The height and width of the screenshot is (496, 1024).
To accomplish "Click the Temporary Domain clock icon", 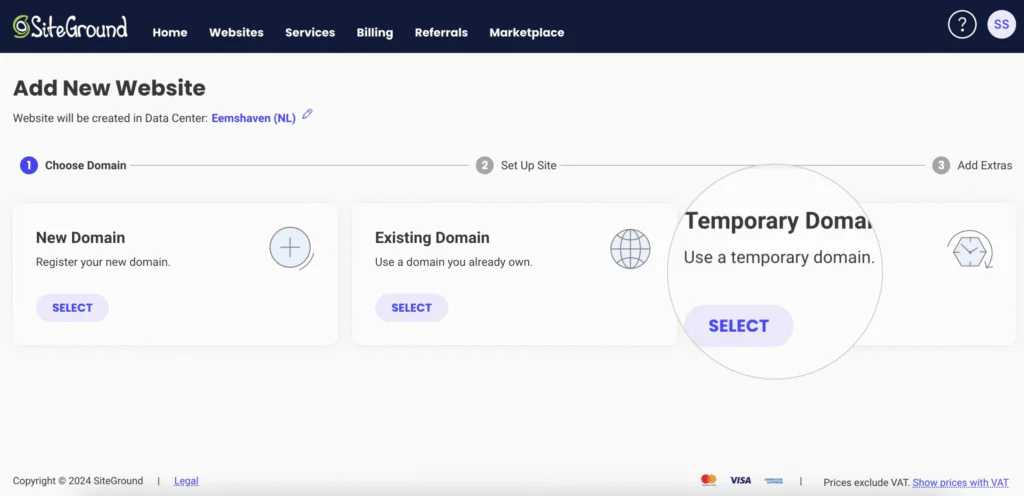I will tap(969, 249).
